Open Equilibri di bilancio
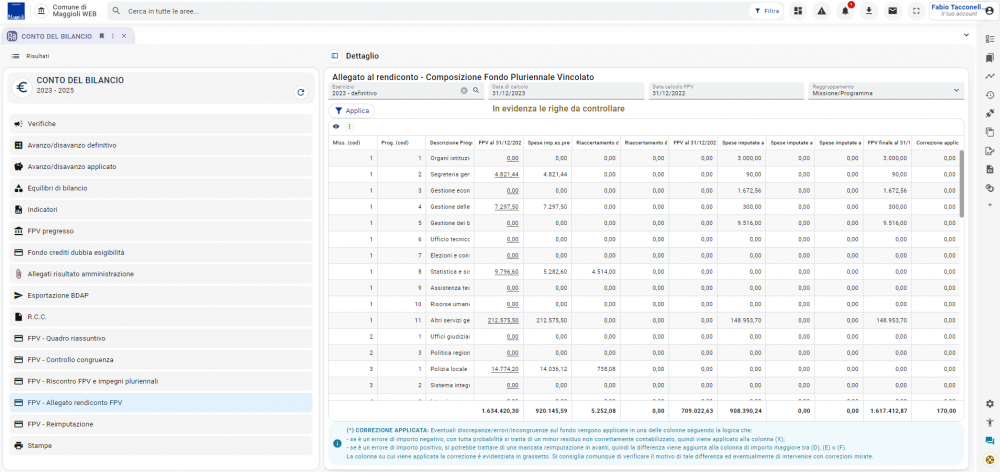The width and height of the screenshot is (1000, 472). click(x=161, y=188)
